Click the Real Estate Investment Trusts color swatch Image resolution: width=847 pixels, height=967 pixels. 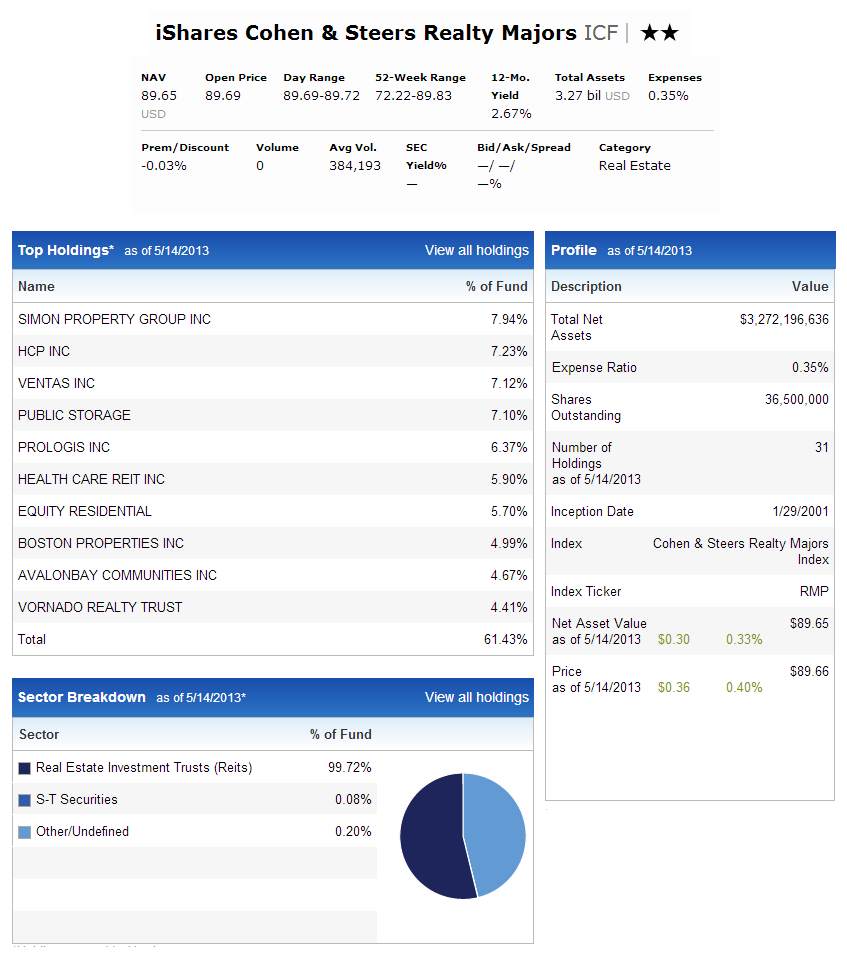pos(25,768)
